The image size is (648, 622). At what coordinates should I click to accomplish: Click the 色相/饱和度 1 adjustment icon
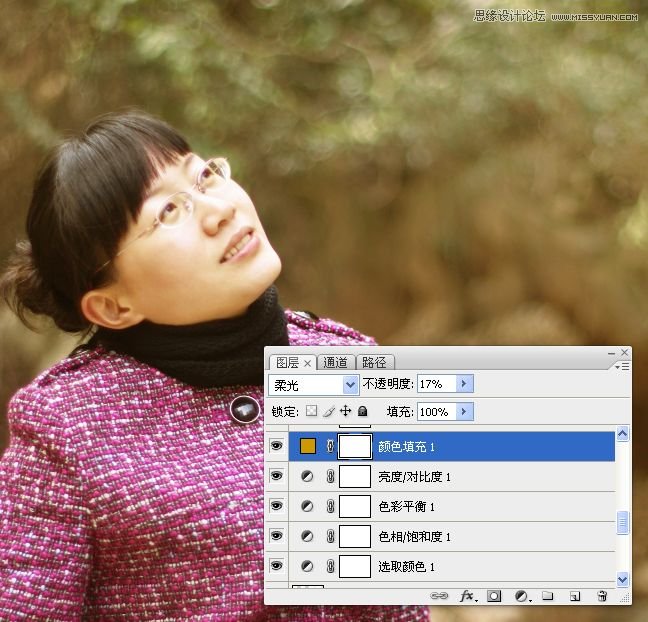[307, 536]
